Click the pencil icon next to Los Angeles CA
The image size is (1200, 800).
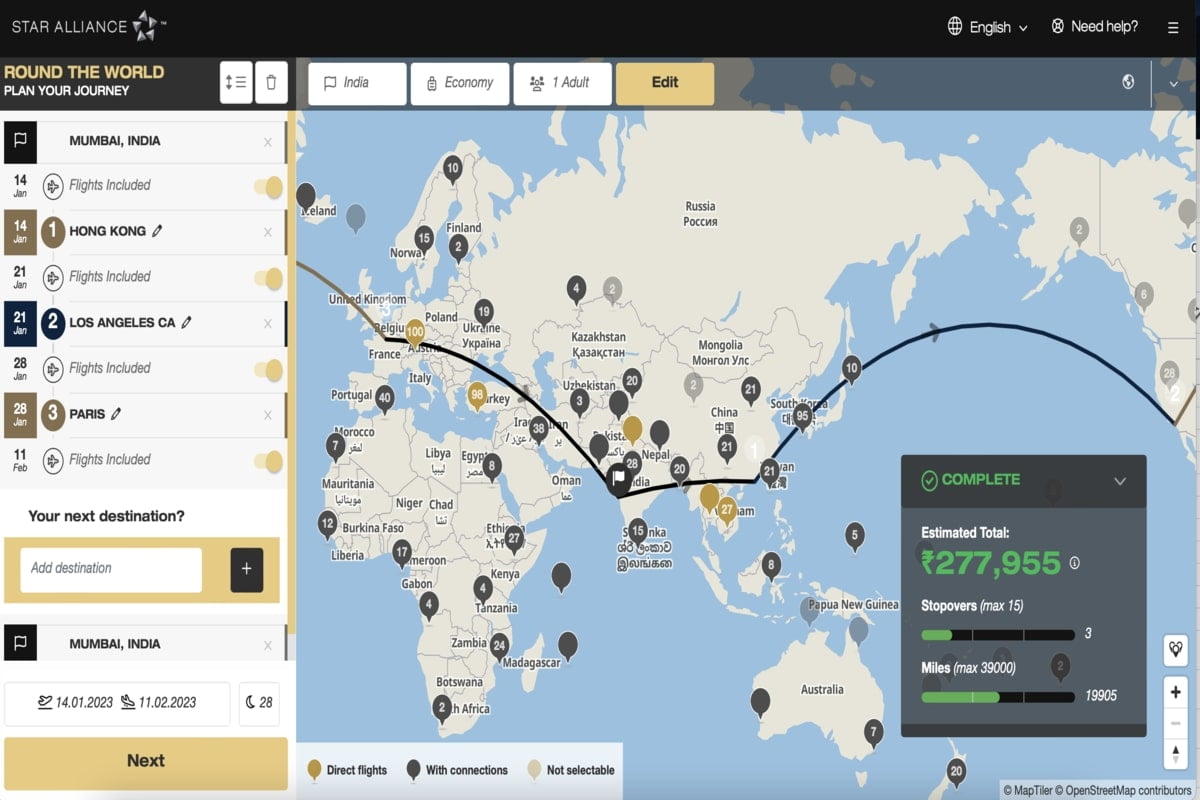click(186, 323)
